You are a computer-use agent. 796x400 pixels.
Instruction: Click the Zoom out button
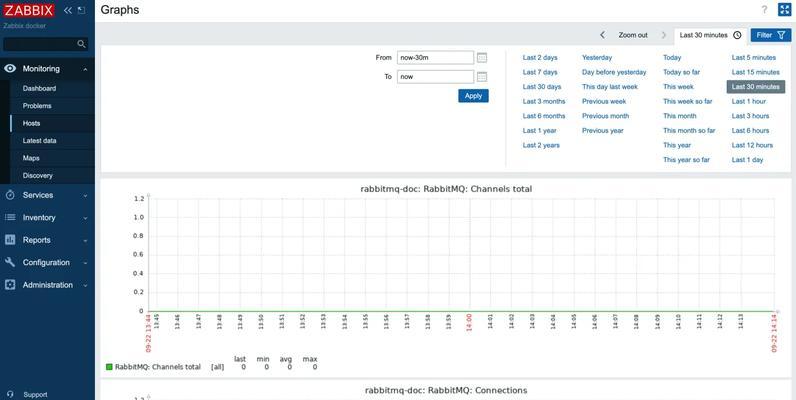(x=633, y=35)
